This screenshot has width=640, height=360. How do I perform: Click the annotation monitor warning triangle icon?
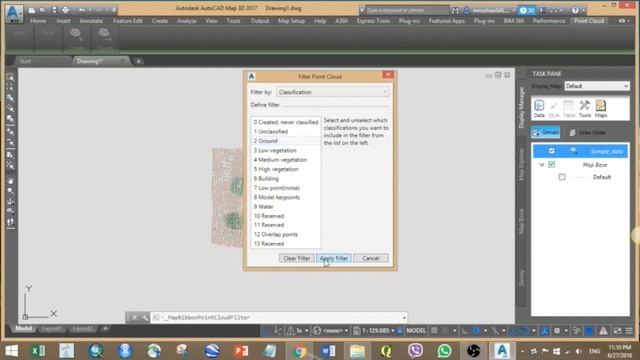click(603, 331)
